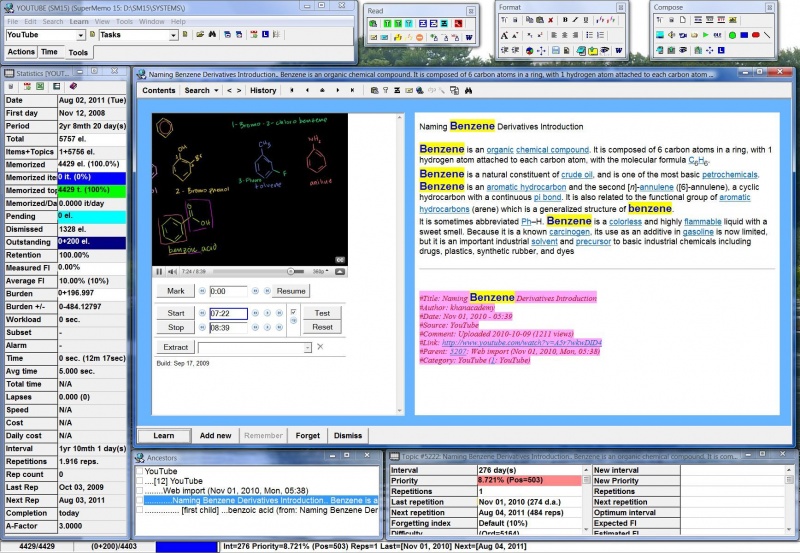
Task: Check the highlighted Naming Benzene row checkbox
Action: point(139,500)
